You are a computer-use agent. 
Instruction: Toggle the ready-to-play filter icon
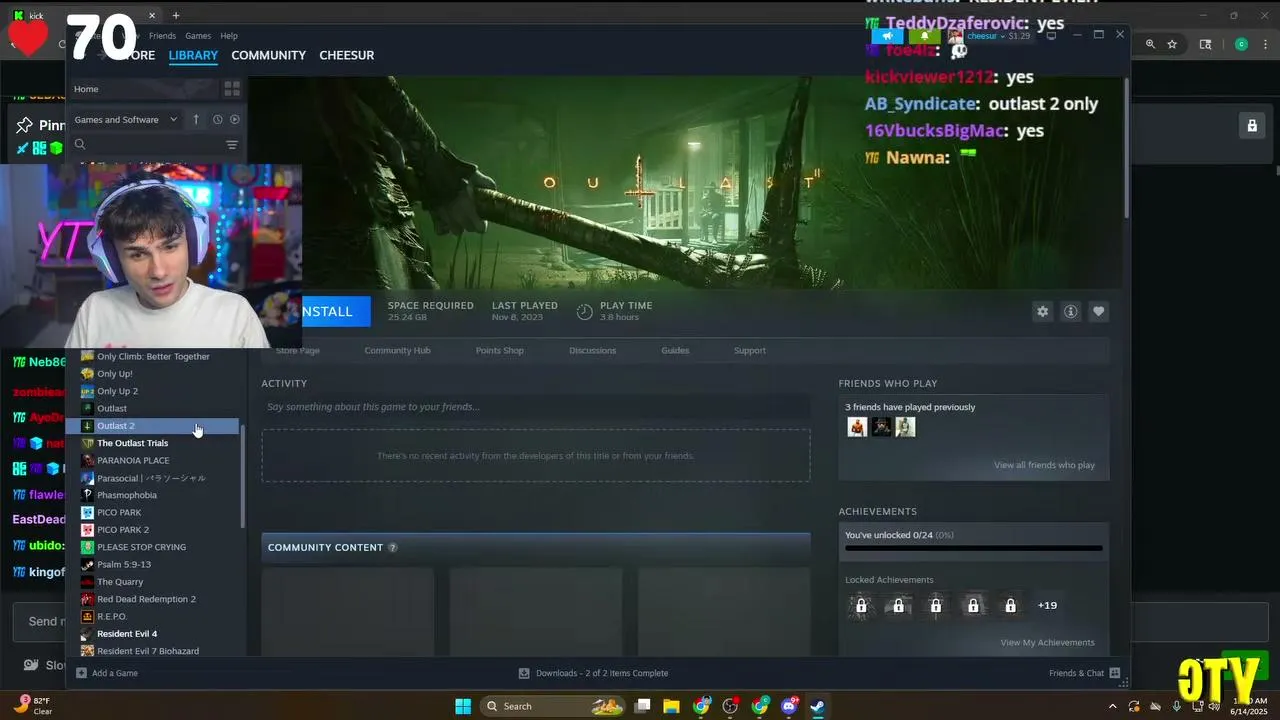point(235,119)
